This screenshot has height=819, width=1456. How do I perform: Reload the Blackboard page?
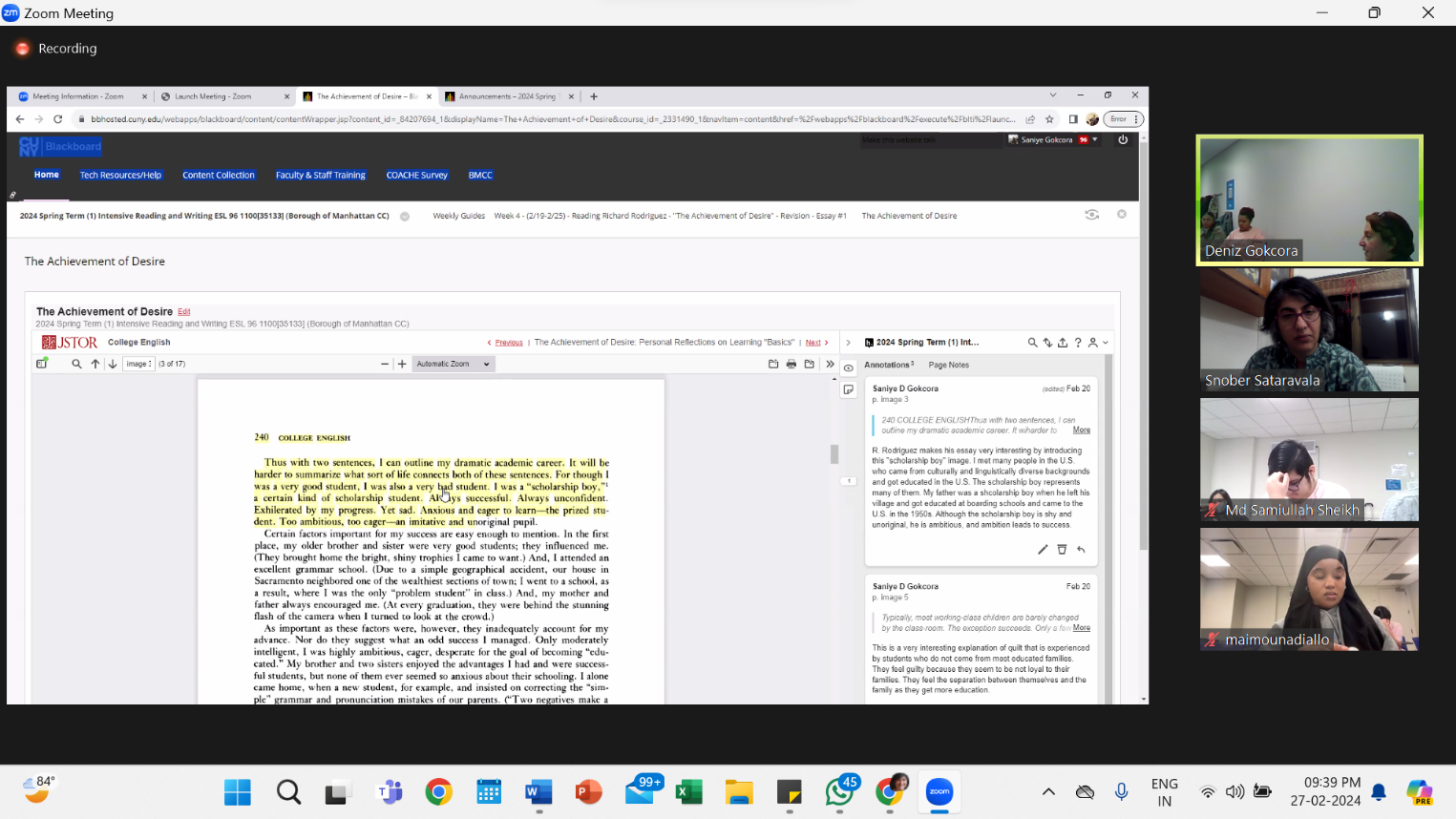(x=57, y=119)
